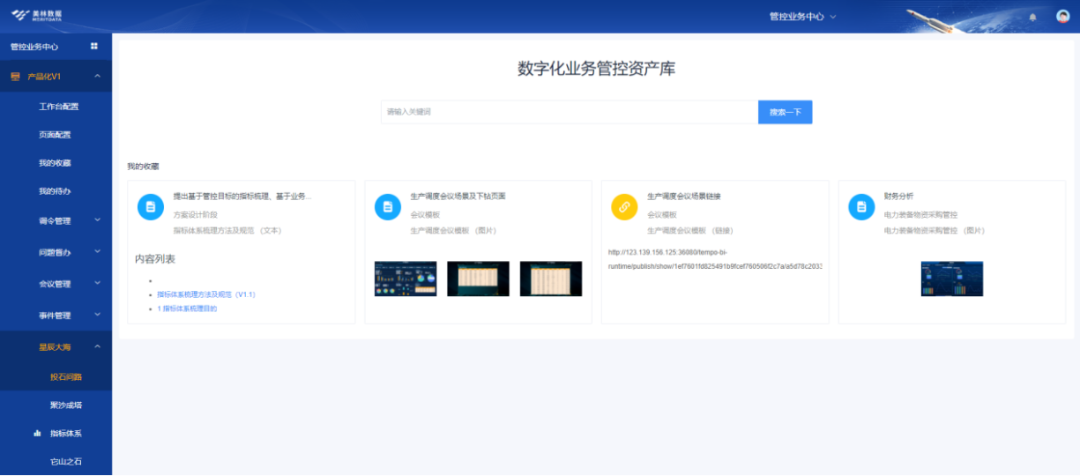Click the 产品化V1 menu icon in sidebar
Screen dimensions: 1080x476
pos(14,76)
